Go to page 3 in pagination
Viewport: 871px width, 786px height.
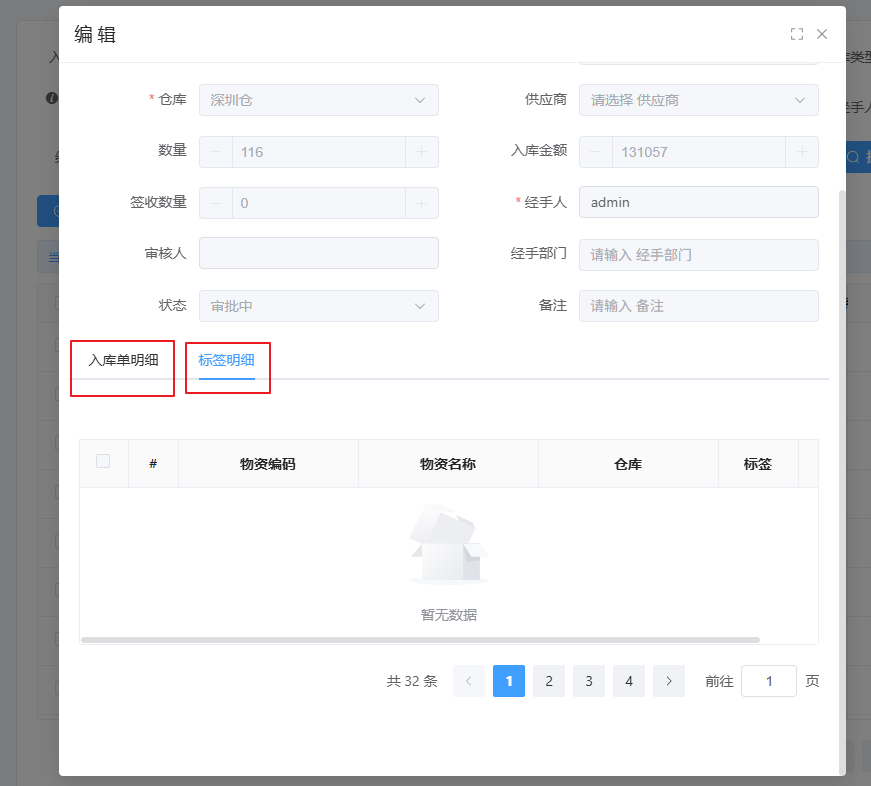(589, 681)
